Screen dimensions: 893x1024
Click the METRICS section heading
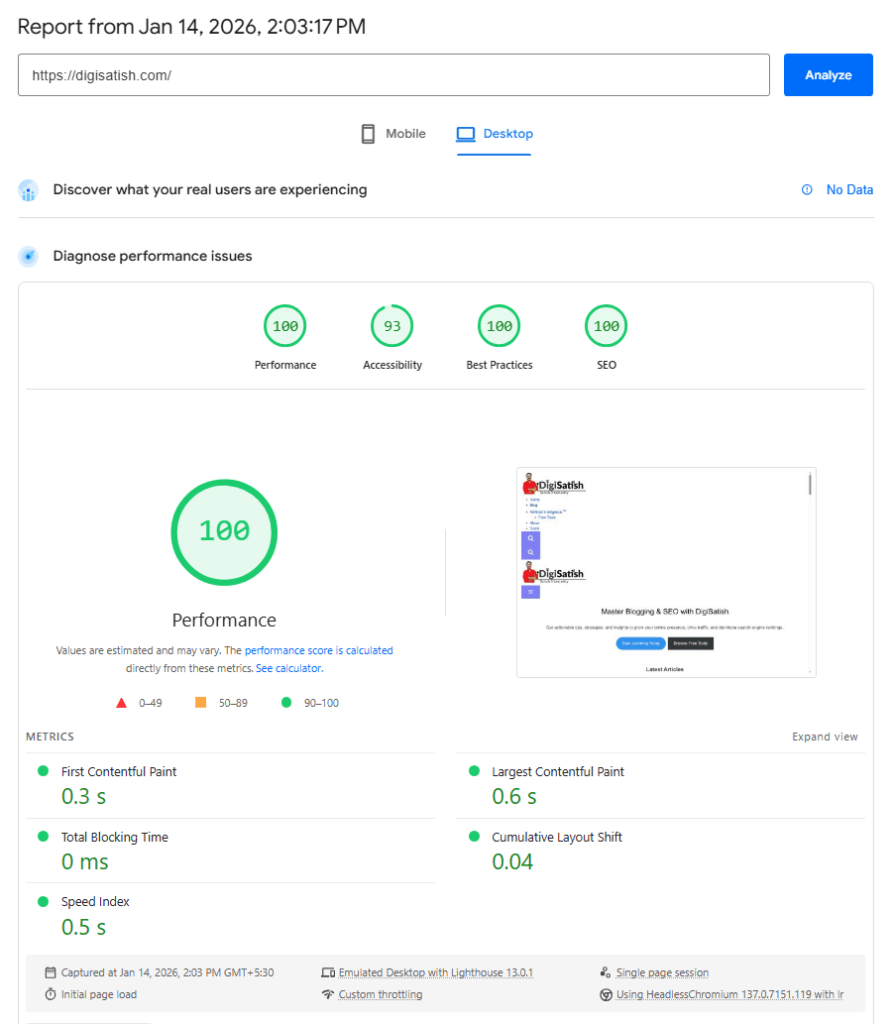pyautogui.click(x=50, y=737)
